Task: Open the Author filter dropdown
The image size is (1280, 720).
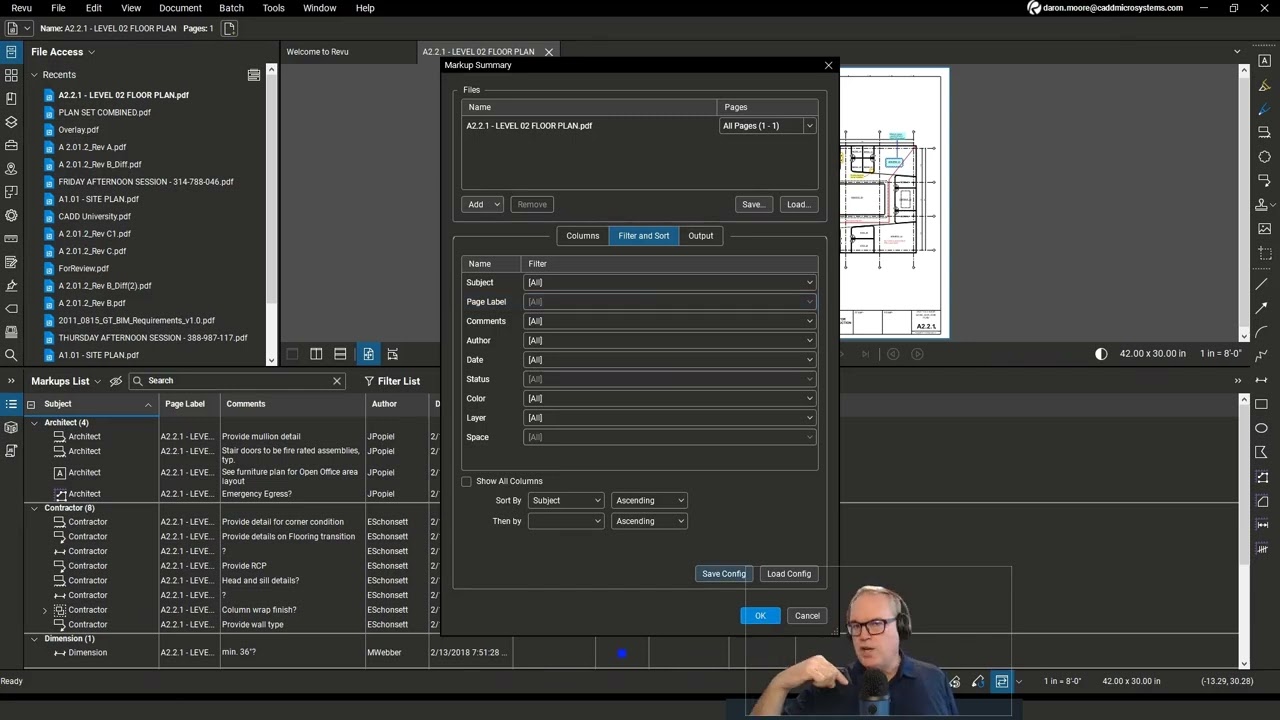Action: (670, 341)
